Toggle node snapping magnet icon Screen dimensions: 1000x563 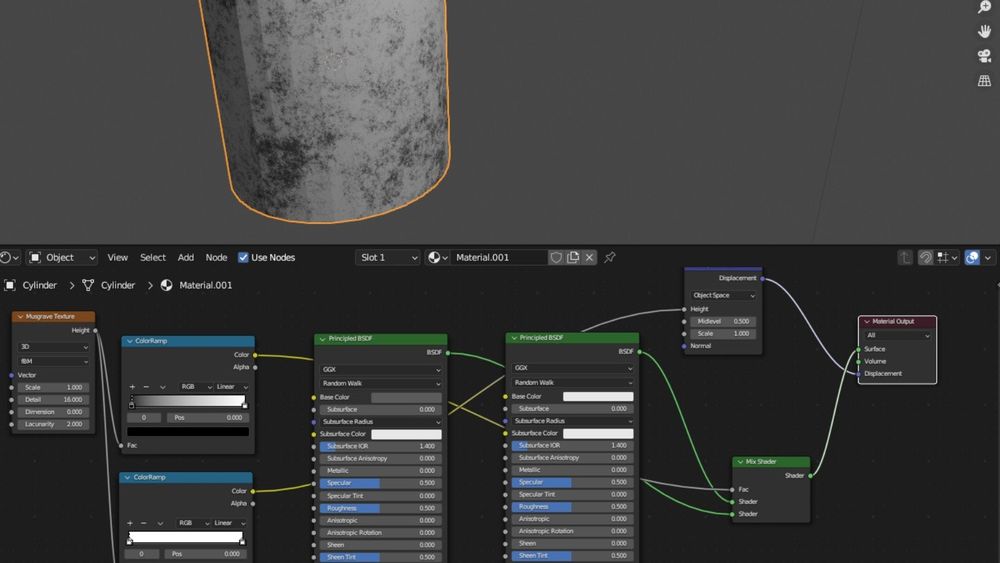point(925,258)
